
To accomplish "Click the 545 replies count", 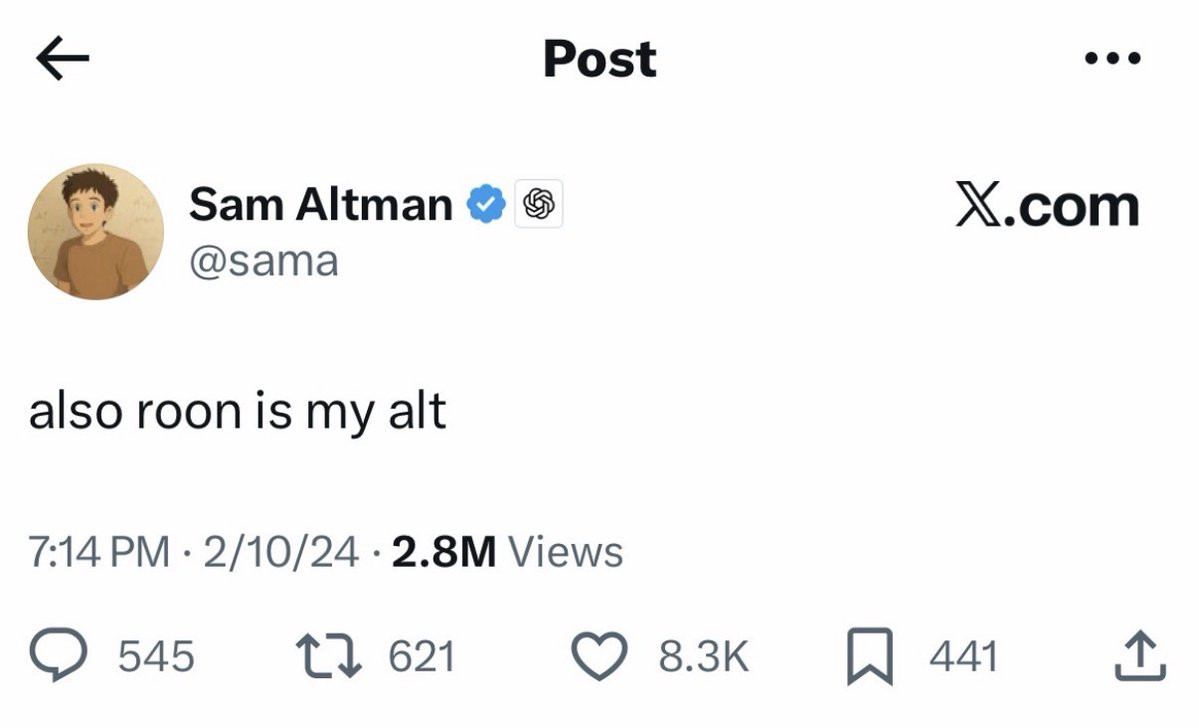I will pyautogui.click(x=156, y=657).
